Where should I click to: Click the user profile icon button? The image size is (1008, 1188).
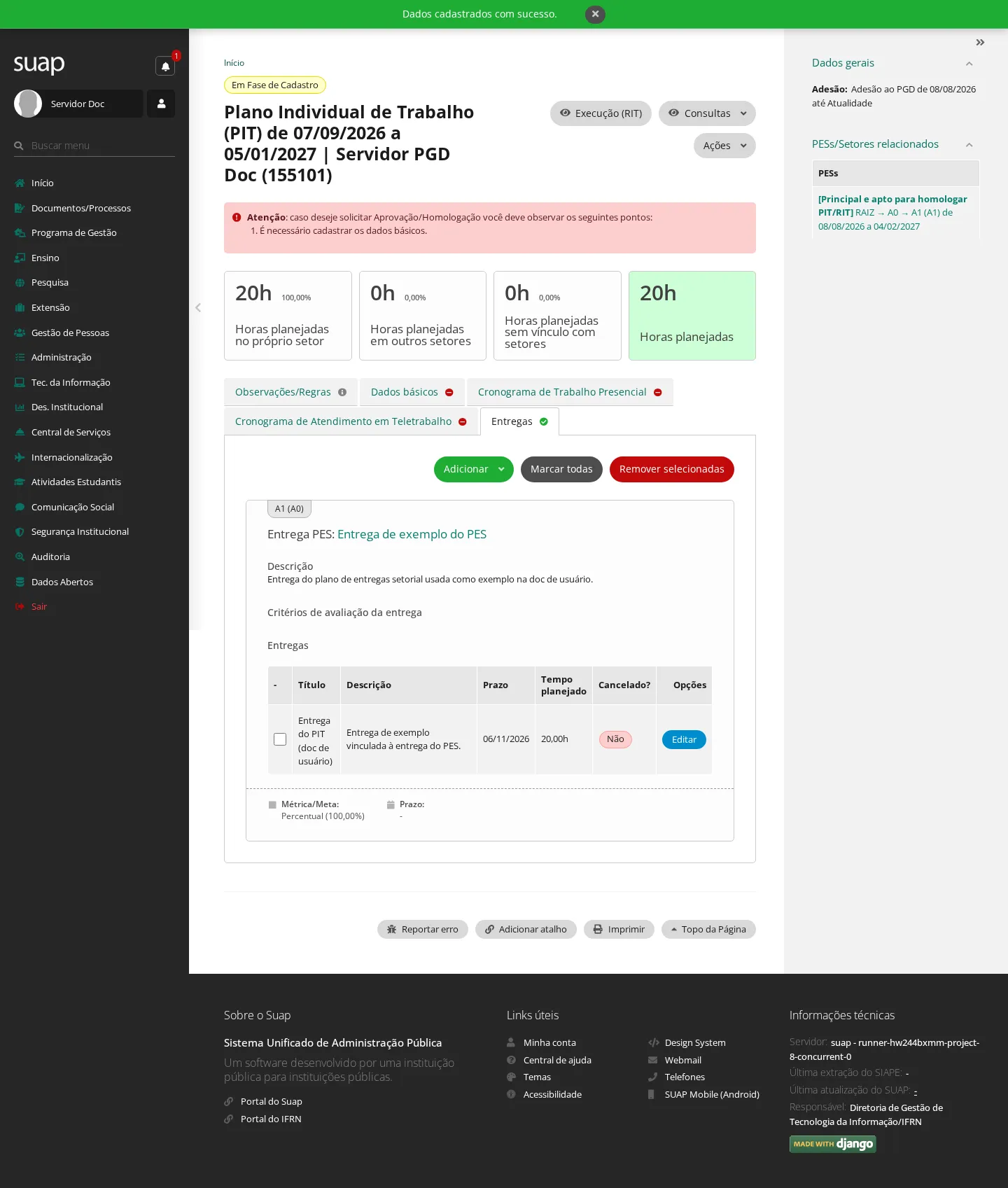(161, 104)
